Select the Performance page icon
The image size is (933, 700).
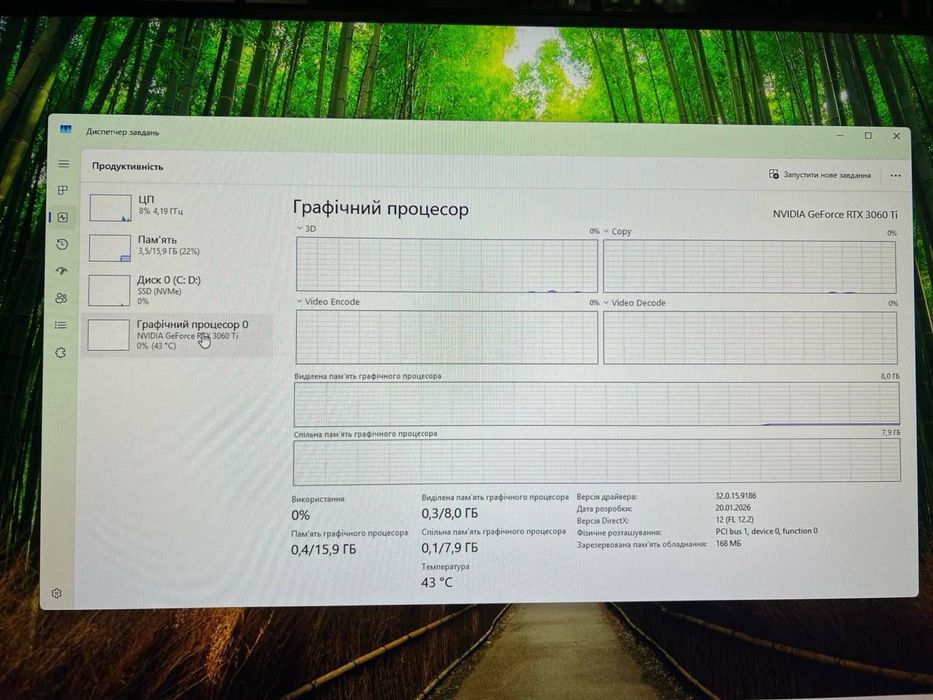62,217
